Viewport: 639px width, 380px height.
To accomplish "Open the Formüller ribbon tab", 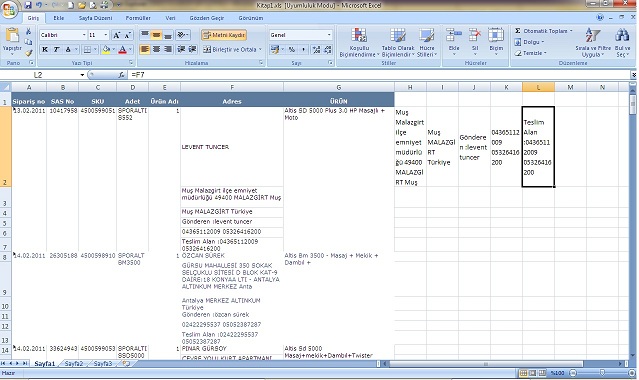I will 138,18.
